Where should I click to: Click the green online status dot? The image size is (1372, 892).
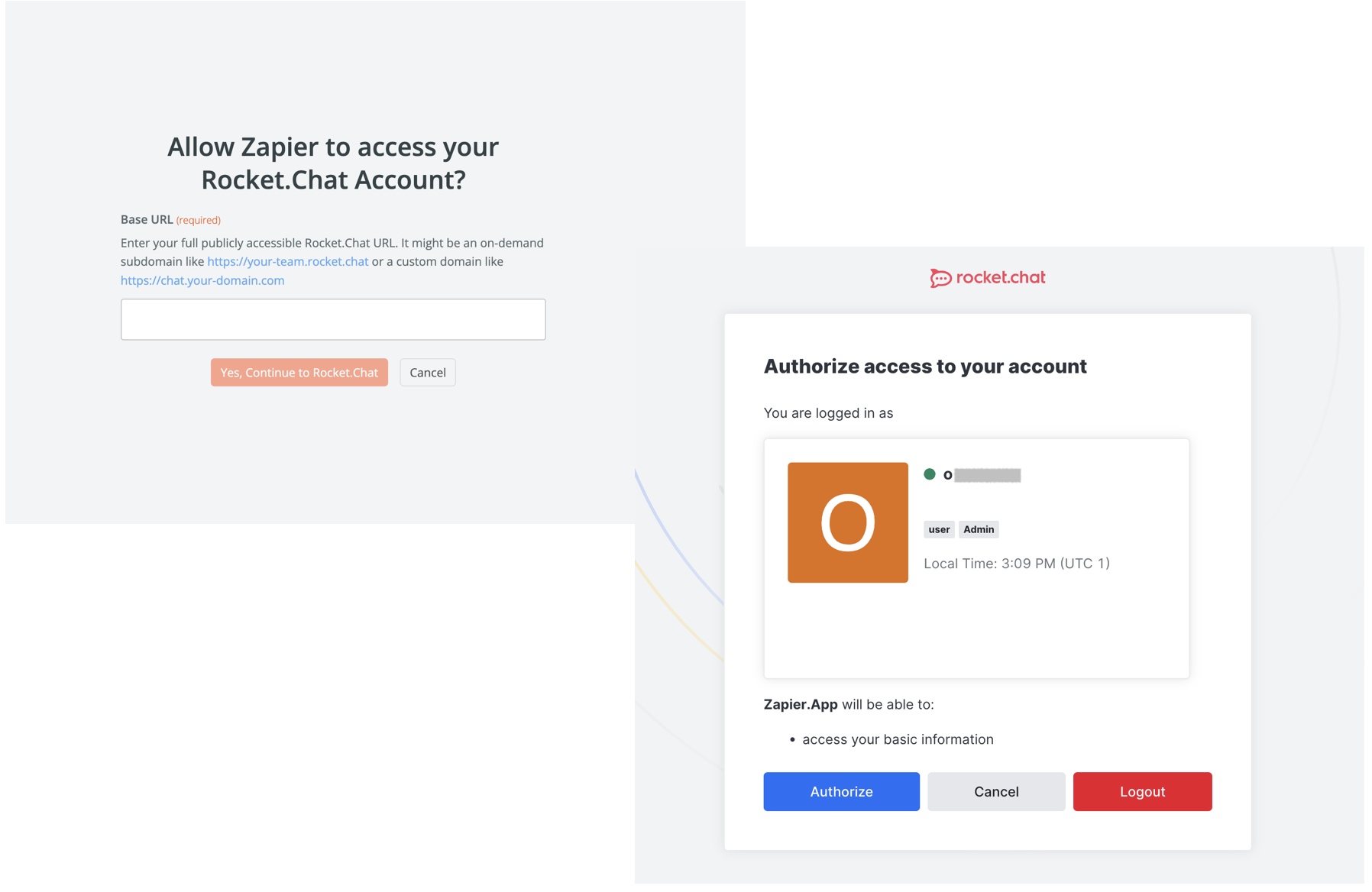930,474
